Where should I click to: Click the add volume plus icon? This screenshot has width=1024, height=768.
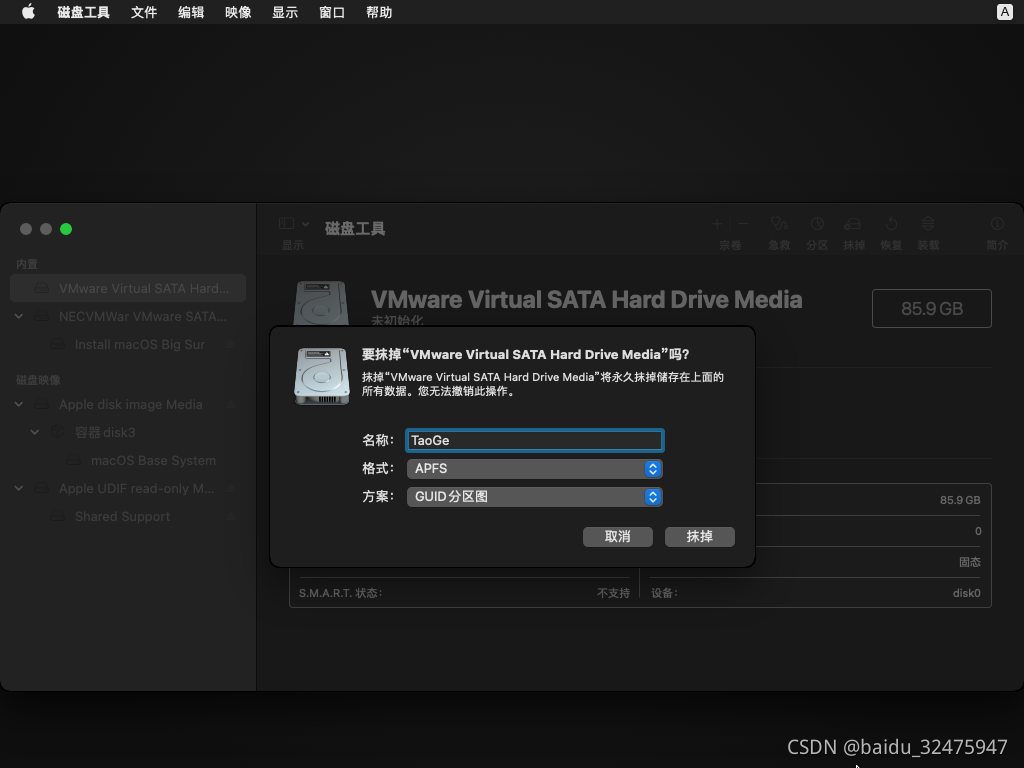717,224
